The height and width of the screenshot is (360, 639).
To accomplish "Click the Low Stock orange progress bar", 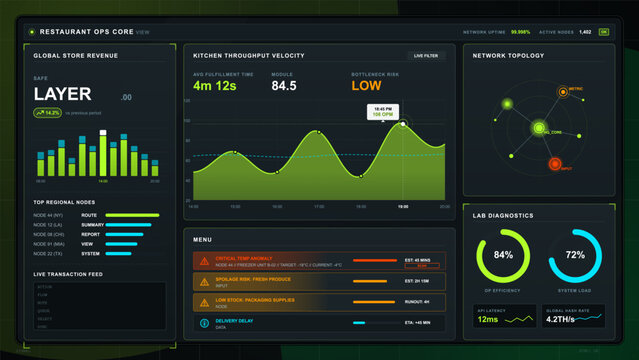I will (x=374, y=302).
